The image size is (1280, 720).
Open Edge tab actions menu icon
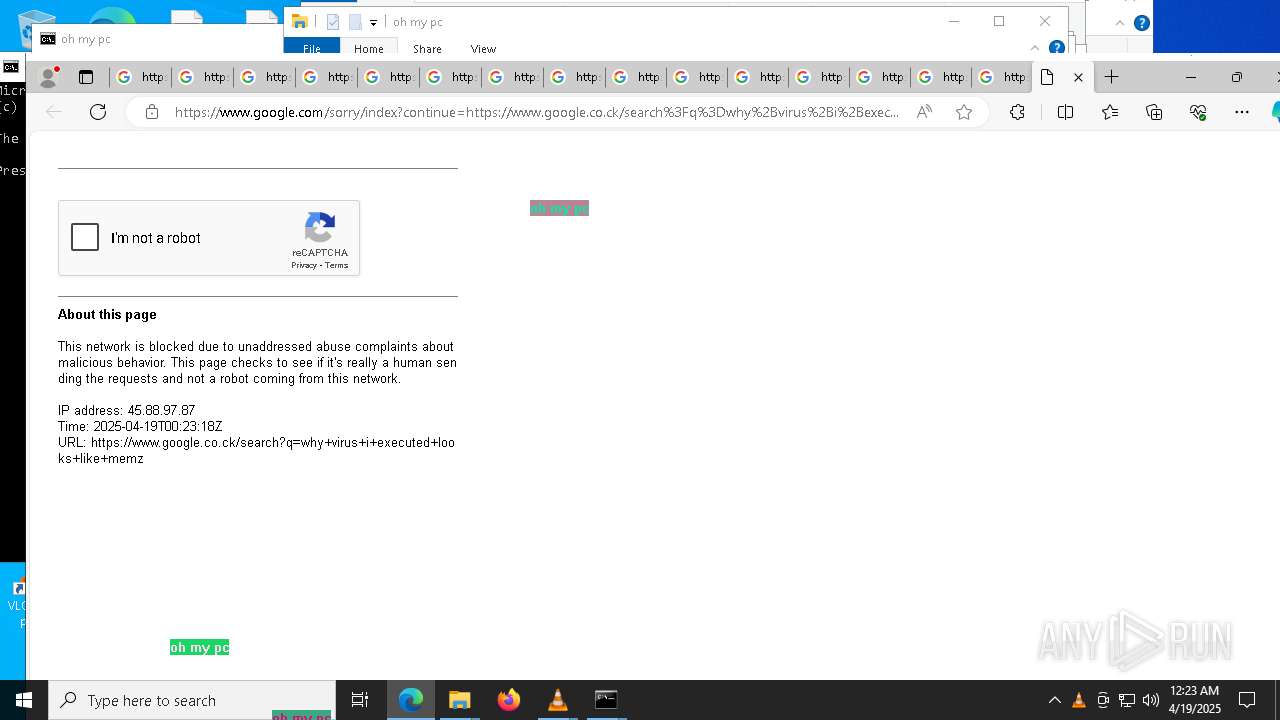[x=86, y=77]
